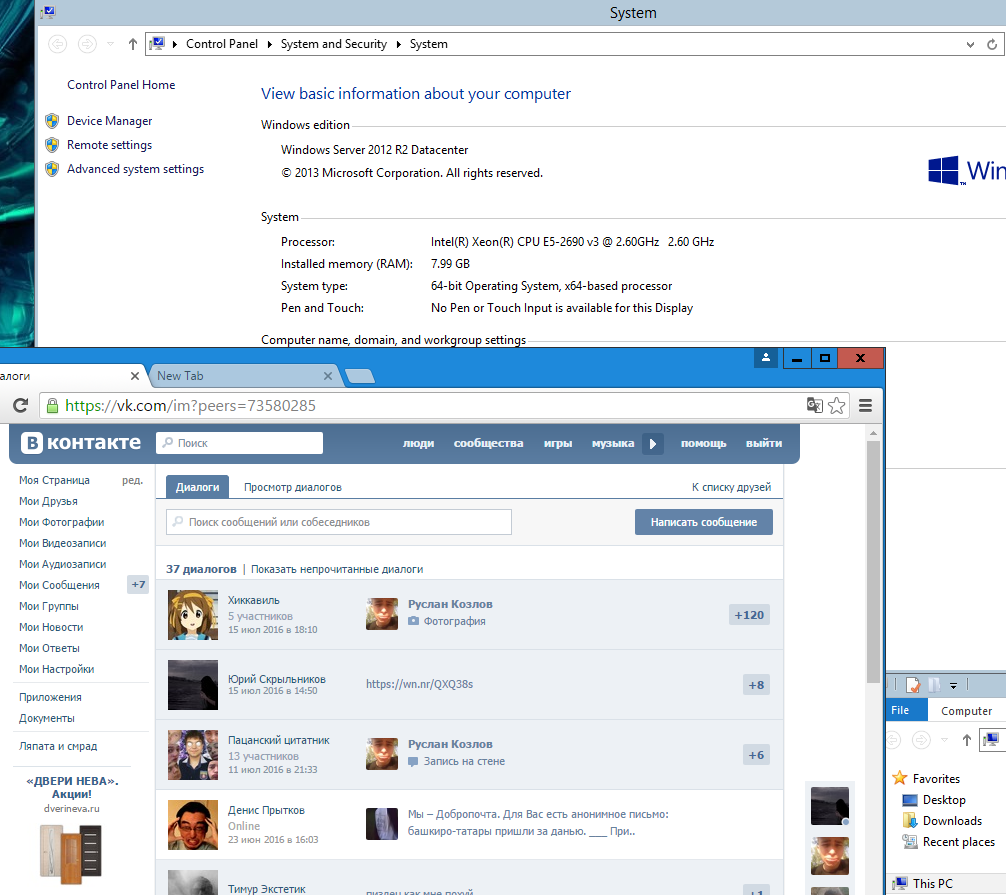This screenshot has width=1006, height=895.
Task: Open помощь in VK header
Action: click(703, 443)
